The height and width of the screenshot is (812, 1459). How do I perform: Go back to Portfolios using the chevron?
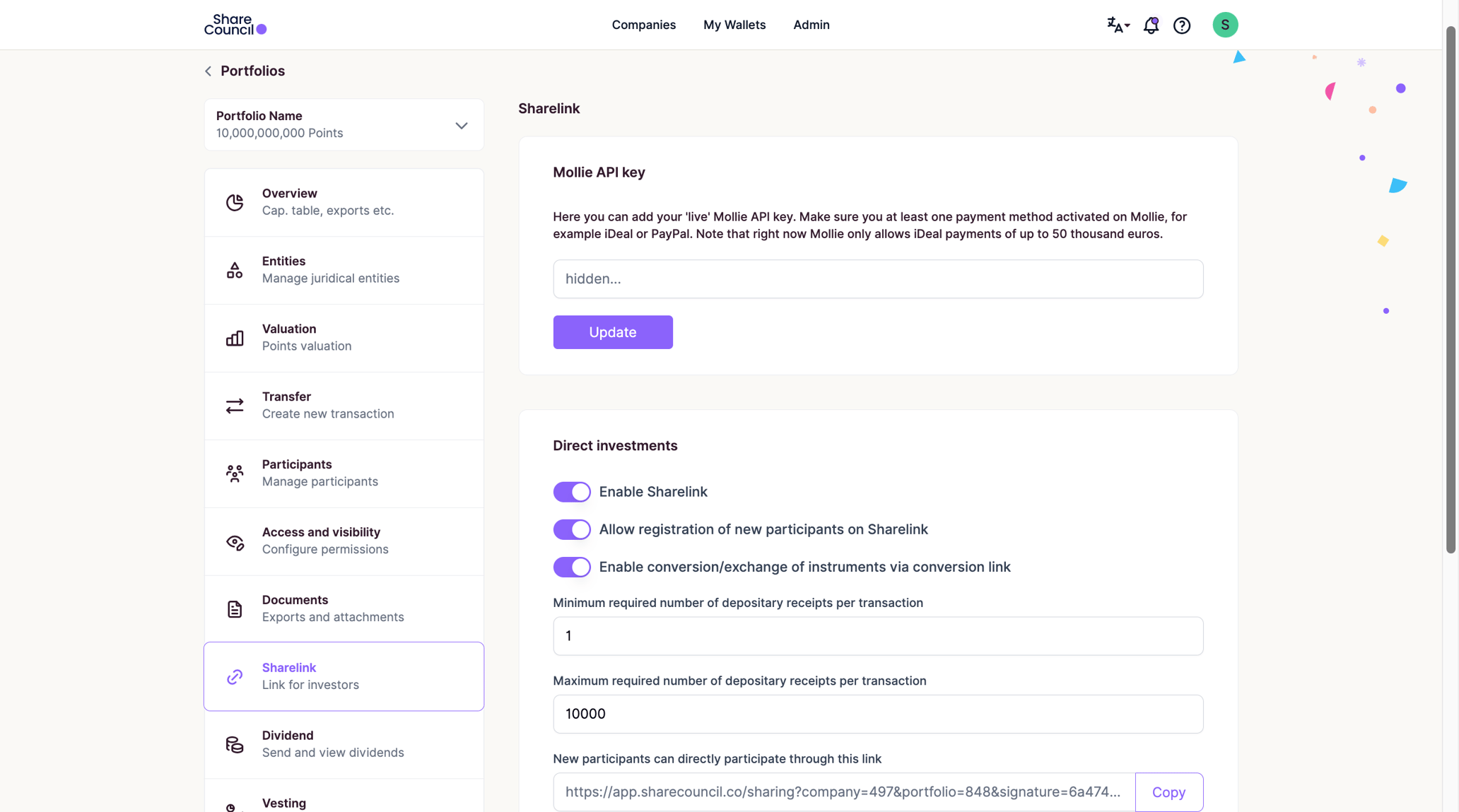point(209,71)
